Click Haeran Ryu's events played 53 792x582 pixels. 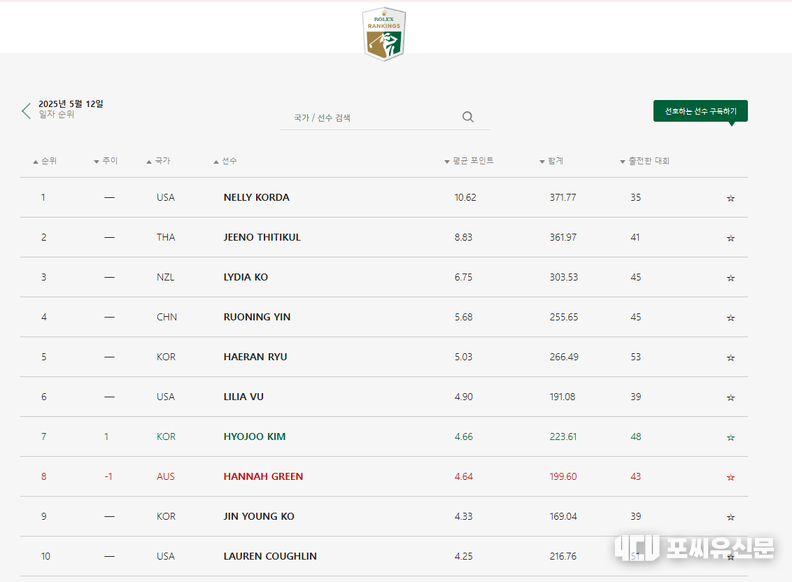tap(635, 357)
